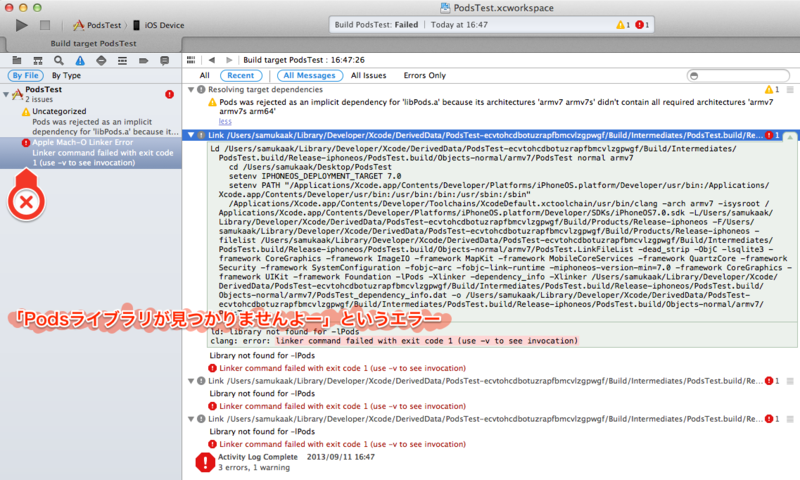Open the Project navigator folder icon
The width and height of the screenshot is (800, 480).
pyautogui.click(x=17, y=61)
